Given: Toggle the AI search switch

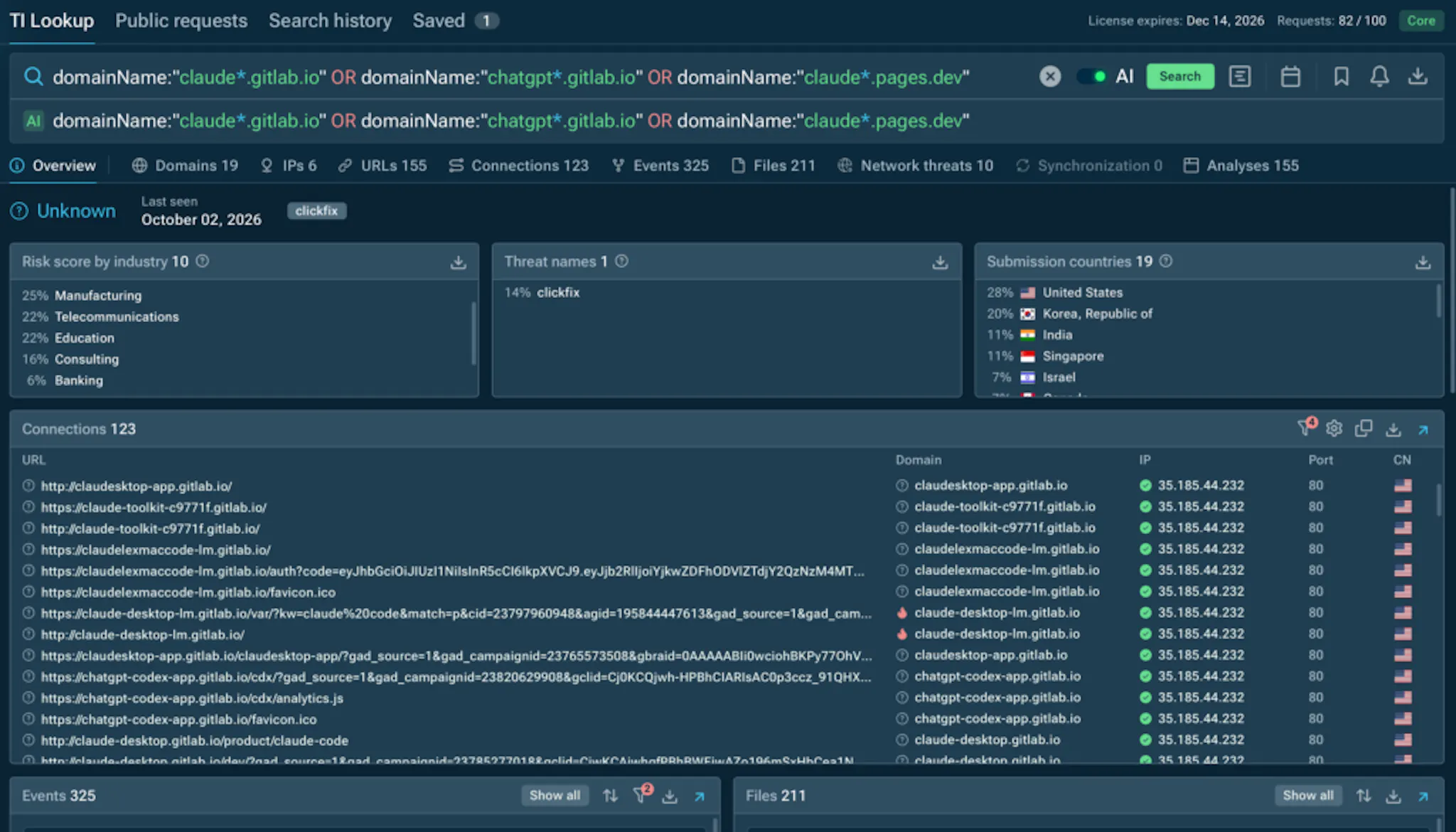Looking at the screenshot, I should 1091,76.
